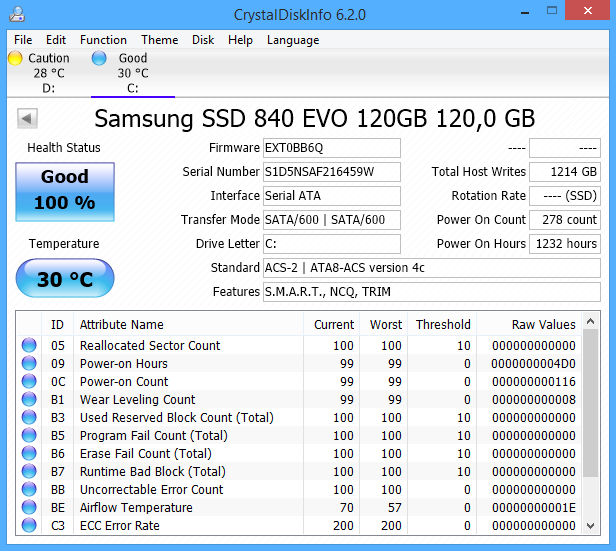Image resolution: width=616 pixels, height=551 pixels.
Task: Click the Standard field ACS-2
Action: coord(432,268)
